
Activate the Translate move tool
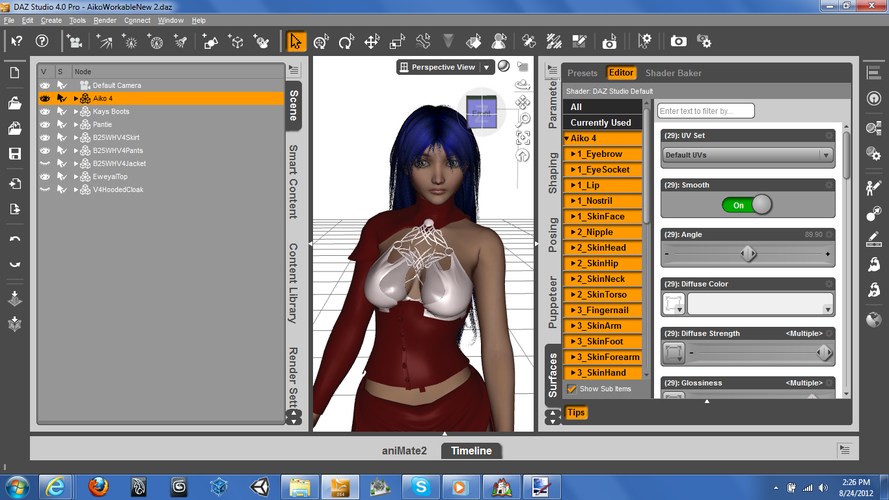pyautogui.click(x=371, y=41)
